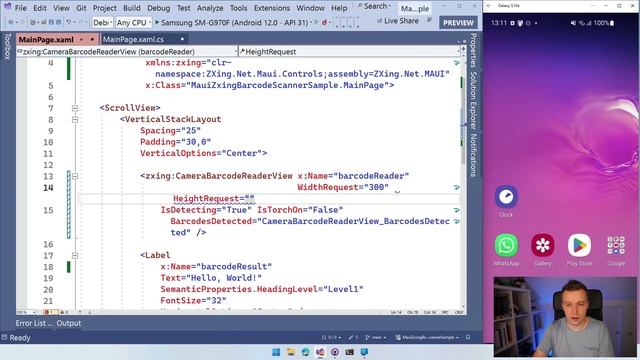
Task: Open WhatsApp on the Galaxy phone screen
Action: (506, 245)
